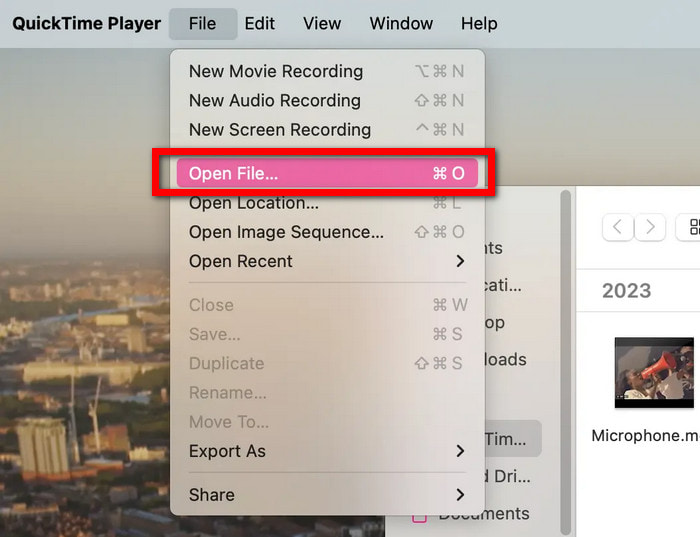Choose New Audio Recording

point(327,100)
